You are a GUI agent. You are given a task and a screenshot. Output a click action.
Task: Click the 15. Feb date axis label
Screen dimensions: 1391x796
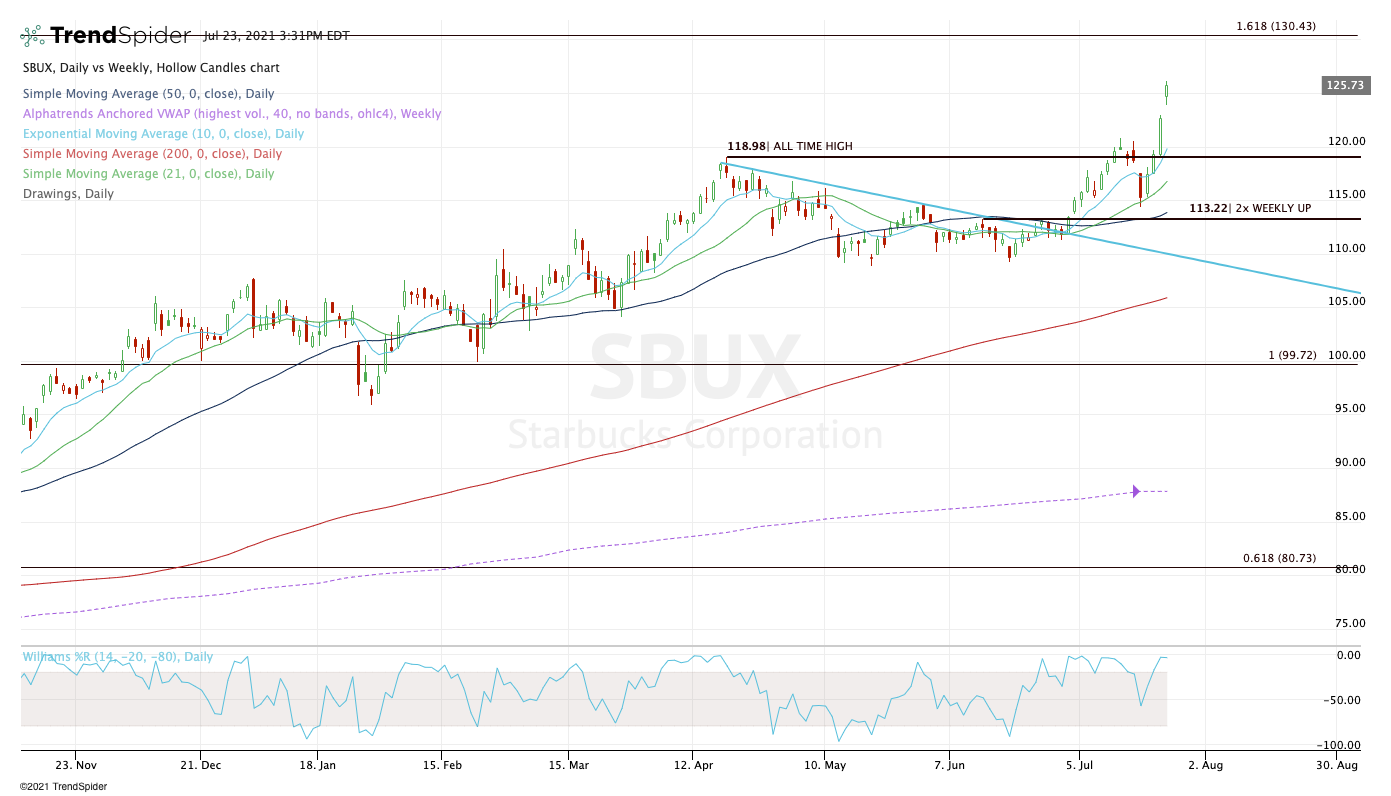click(441, 765)
